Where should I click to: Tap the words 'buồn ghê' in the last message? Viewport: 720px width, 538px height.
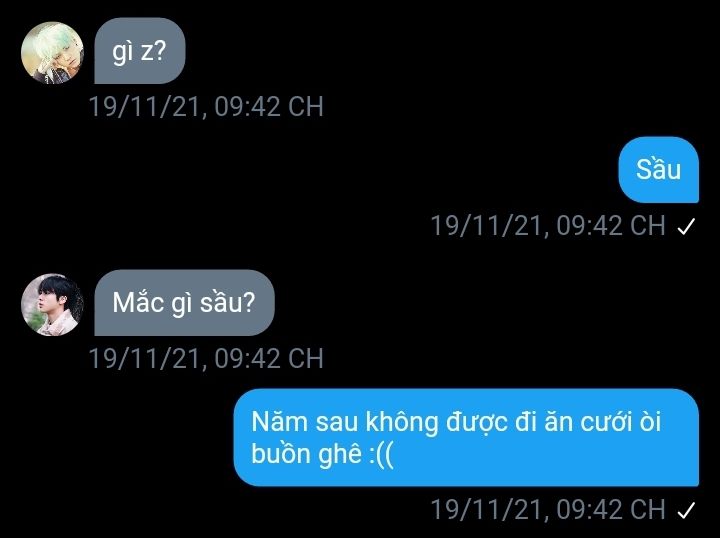[x=306, y=454]
